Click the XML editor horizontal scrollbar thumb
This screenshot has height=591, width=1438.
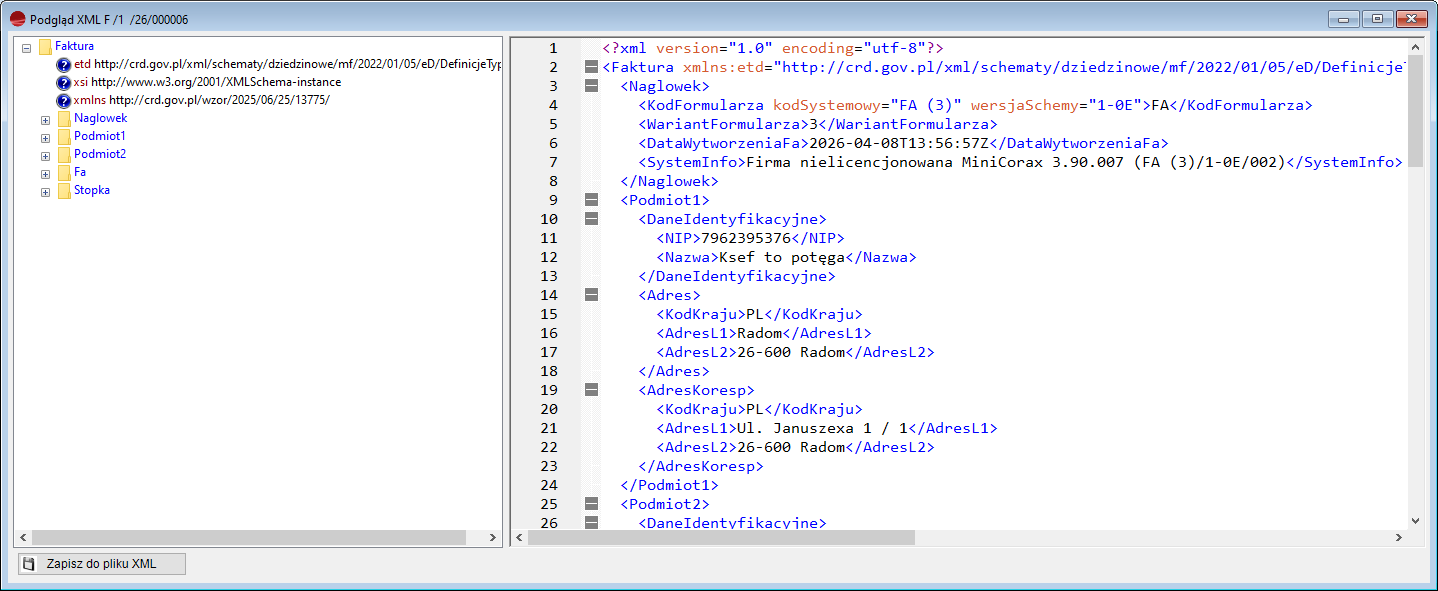[721, 538]
